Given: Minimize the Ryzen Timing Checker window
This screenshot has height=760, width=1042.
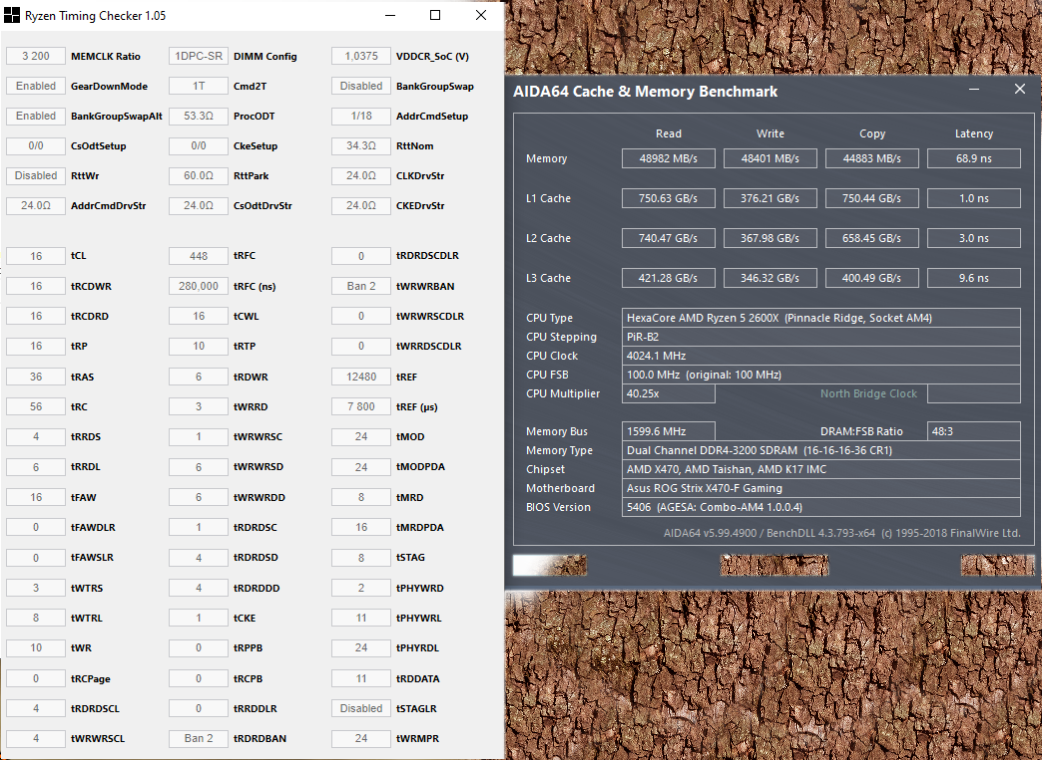Looking at the screenshot, I should (x=390, y=15).
